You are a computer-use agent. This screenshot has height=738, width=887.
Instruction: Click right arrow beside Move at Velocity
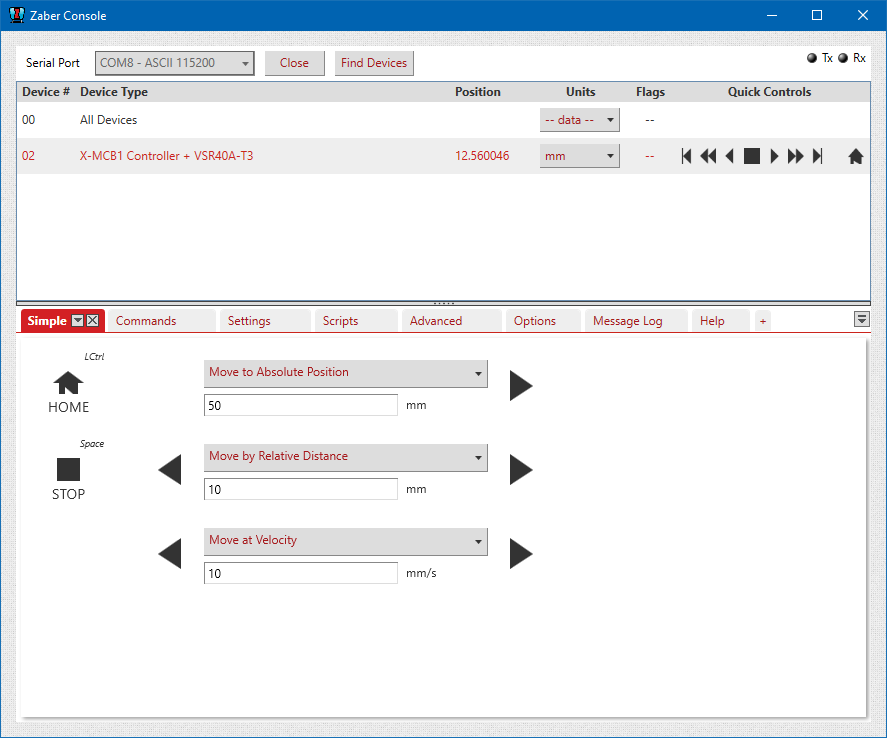click(x=520, y=553)
